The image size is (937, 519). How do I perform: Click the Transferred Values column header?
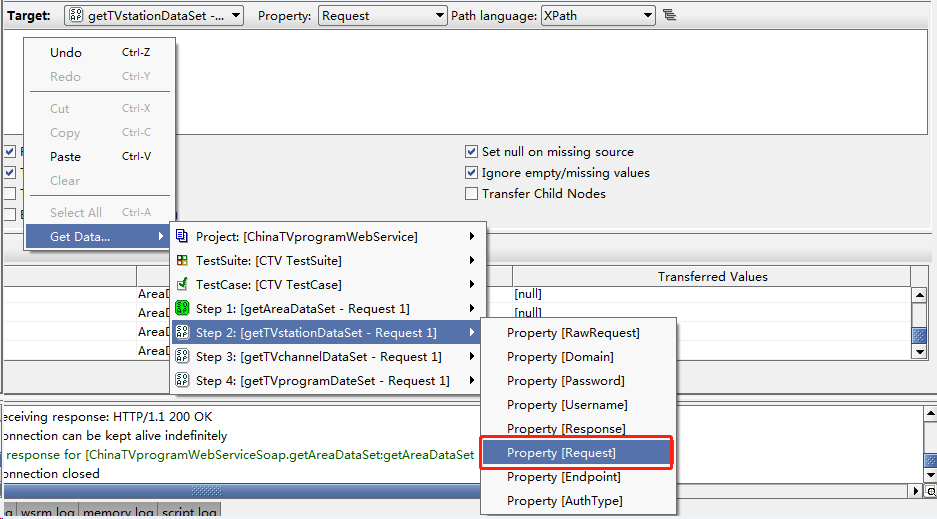click(x=712, y=277)
